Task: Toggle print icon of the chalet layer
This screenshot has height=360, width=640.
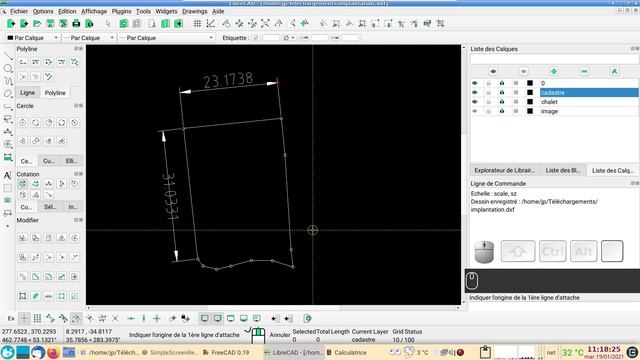Action: (x=502, y=102)
